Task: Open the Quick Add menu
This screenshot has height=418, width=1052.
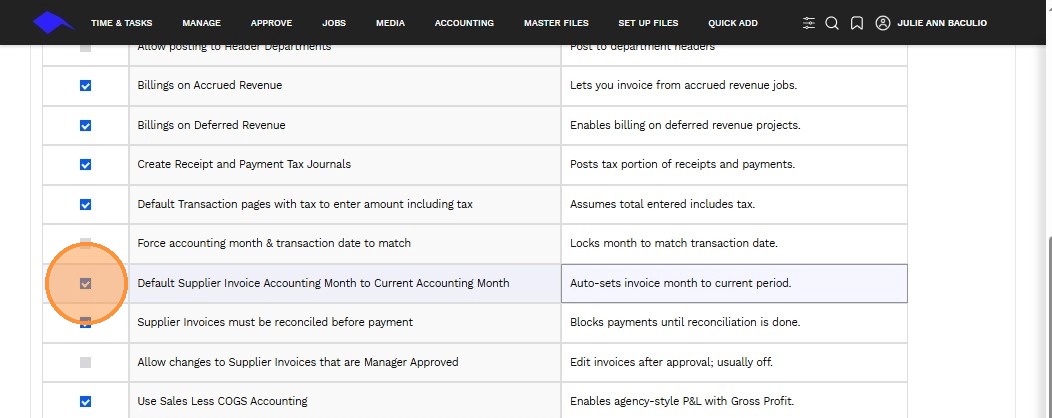Action: click(x=733, y=23)
